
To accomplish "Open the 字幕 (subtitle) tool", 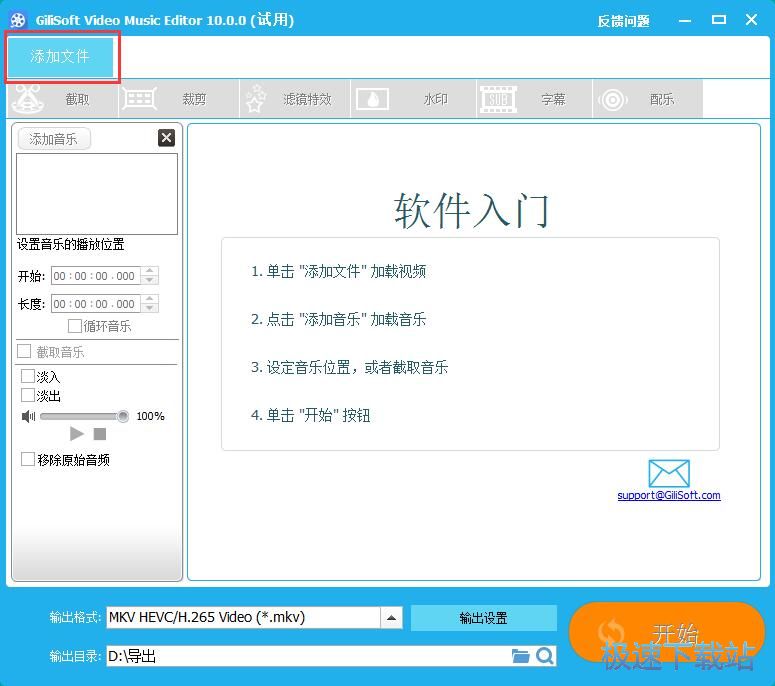I will [534, 99].
